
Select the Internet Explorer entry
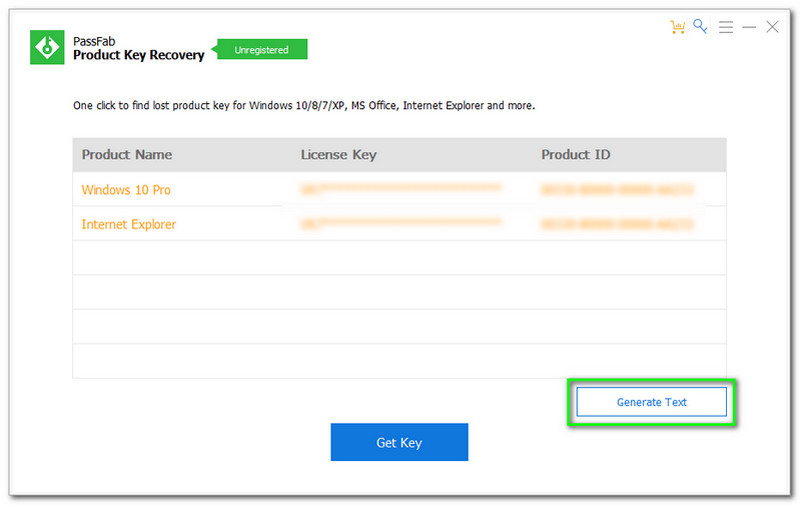click(129, 225)
